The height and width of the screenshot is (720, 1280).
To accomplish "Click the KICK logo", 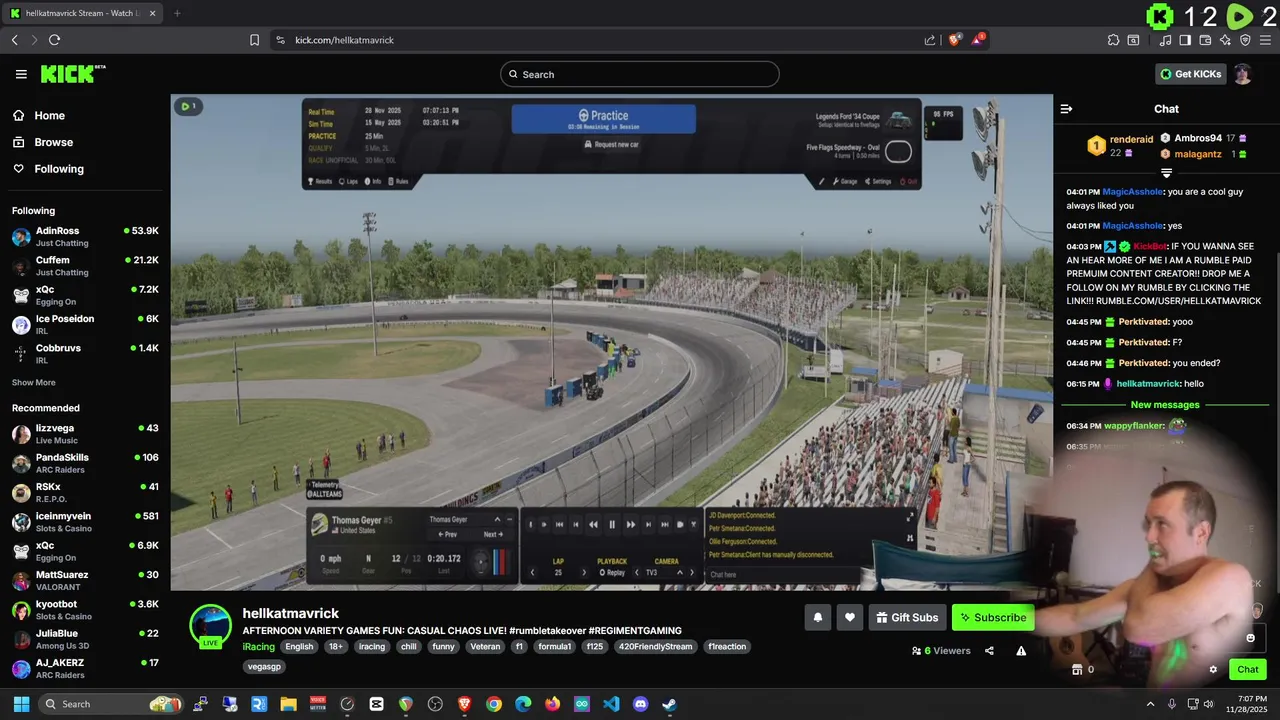I will click(x=72, y=74).
